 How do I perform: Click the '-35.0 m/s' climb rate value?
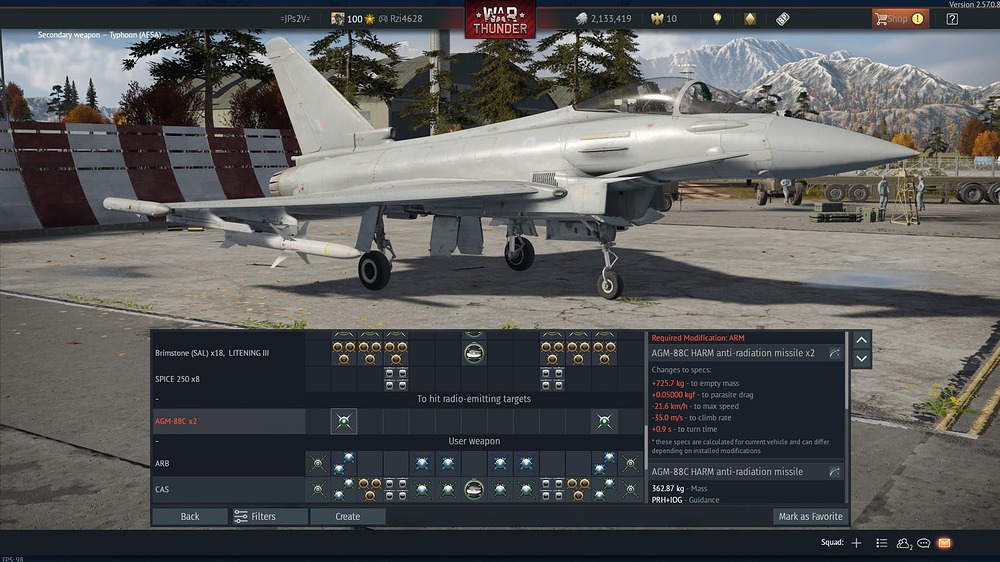click(667, 418)
